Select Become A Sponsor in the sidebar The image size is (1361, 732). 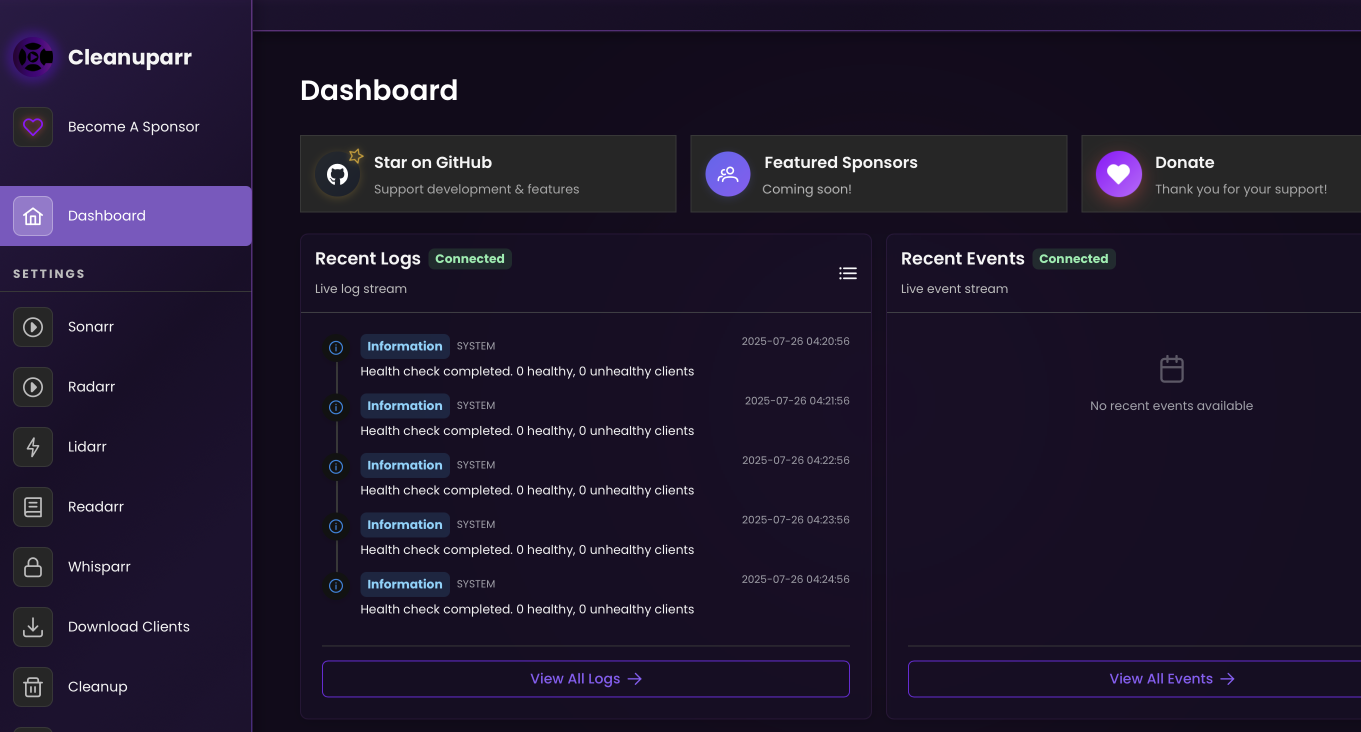pos(133,126)
